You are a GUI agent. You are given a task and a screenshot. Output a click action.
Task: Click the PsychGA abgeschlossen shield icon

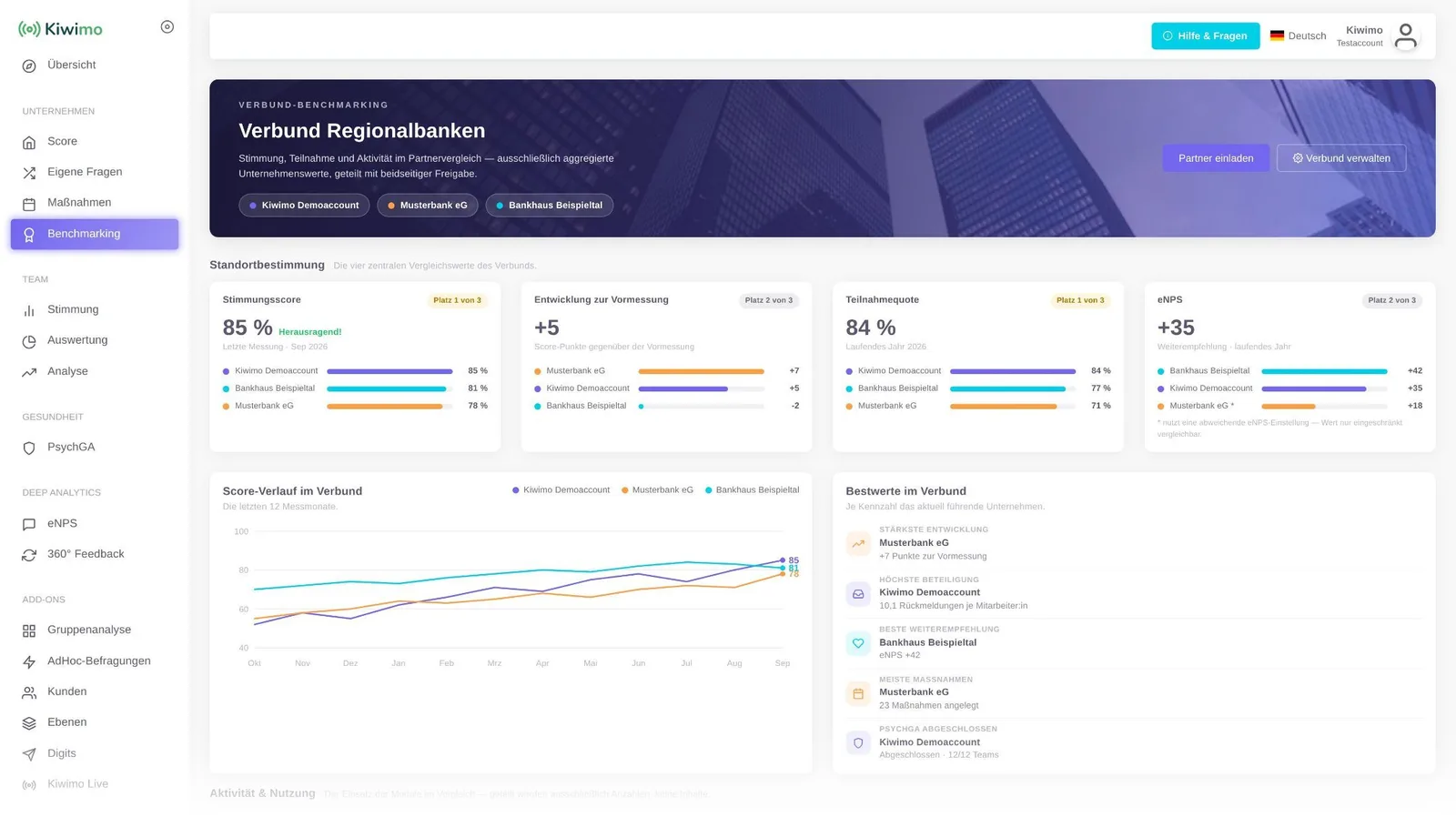tap(858, 742)
